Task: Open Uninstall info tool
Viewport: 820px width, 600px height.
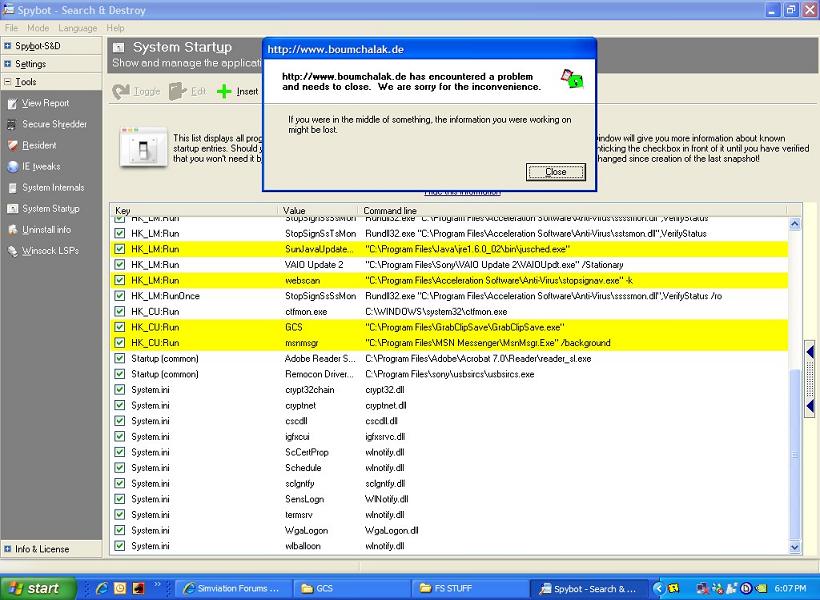Action: pos(46,230)
